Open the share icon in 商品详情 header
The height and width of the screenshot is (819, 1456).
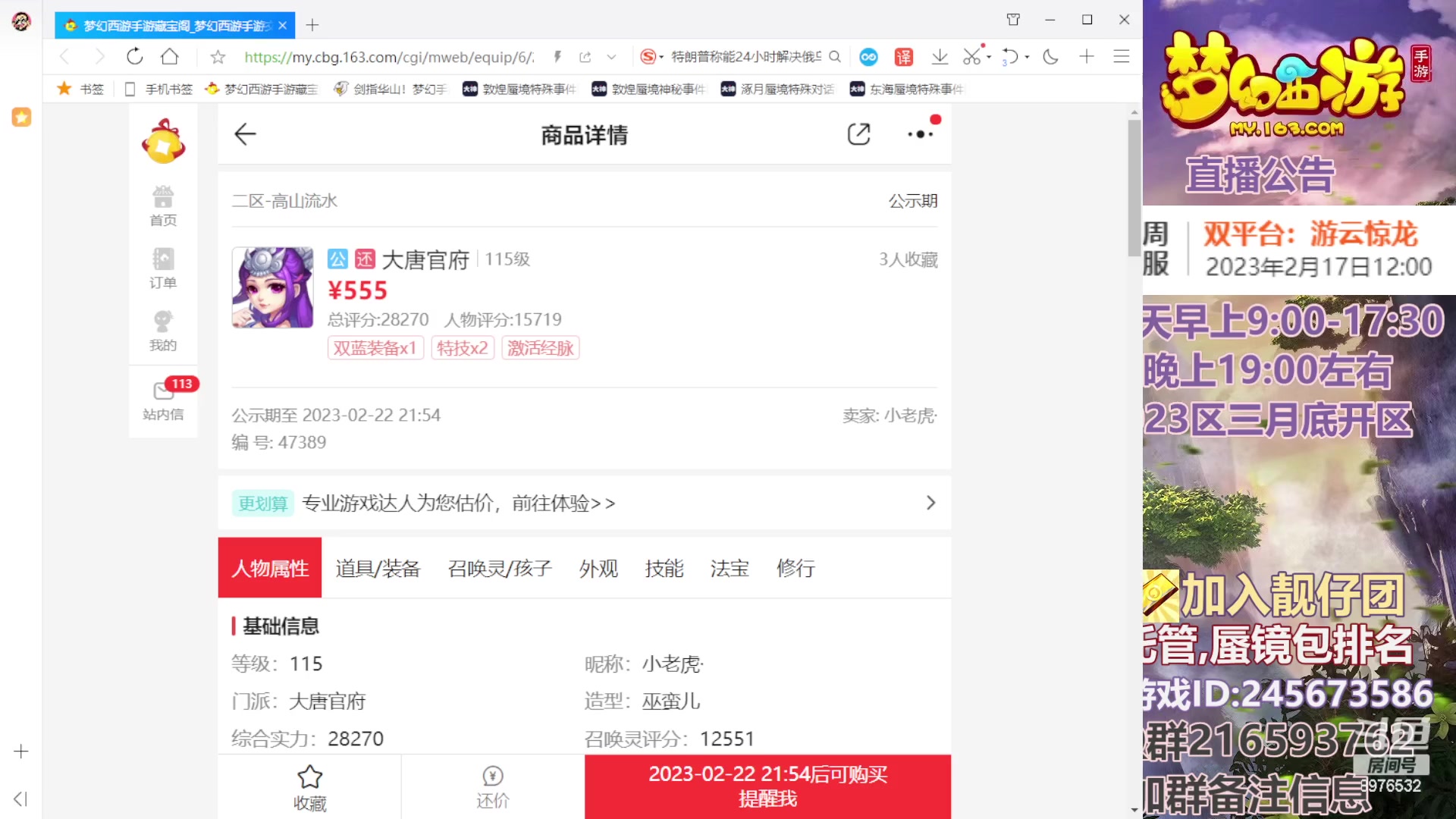click(x=858, y=134)
